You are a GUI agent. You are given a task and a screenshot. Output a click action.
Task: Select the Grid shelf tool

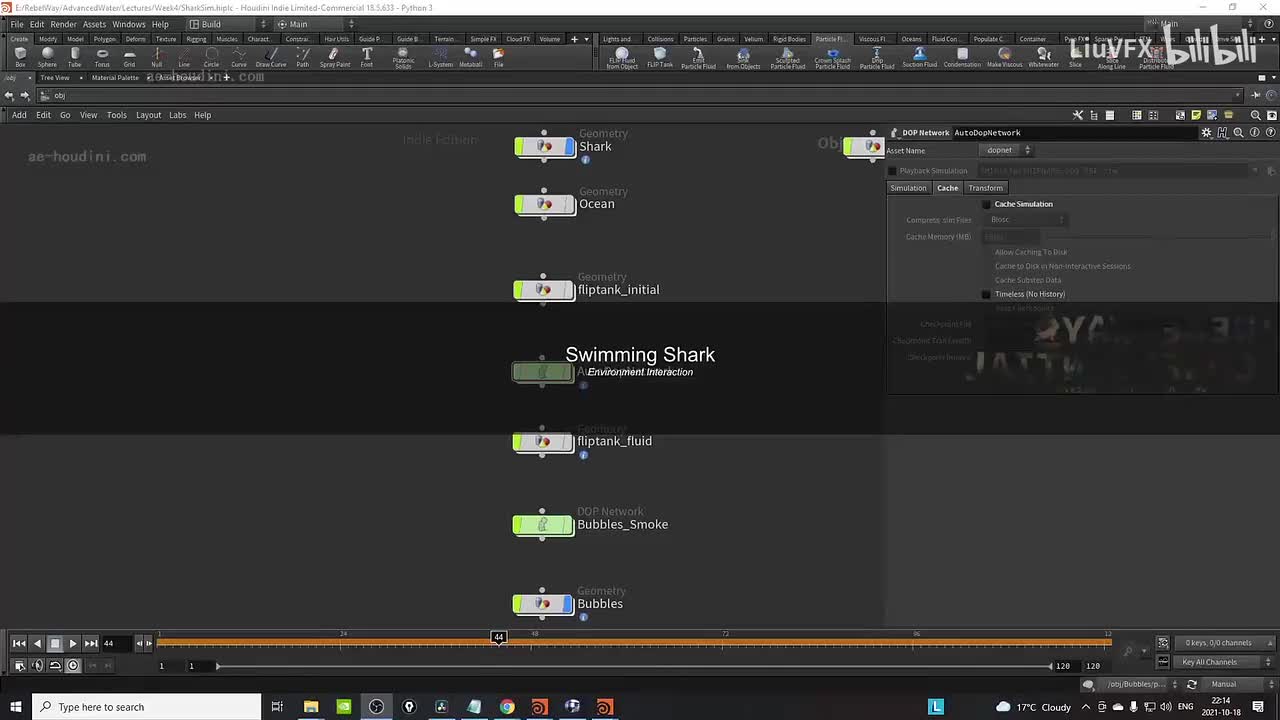point(129,57)
